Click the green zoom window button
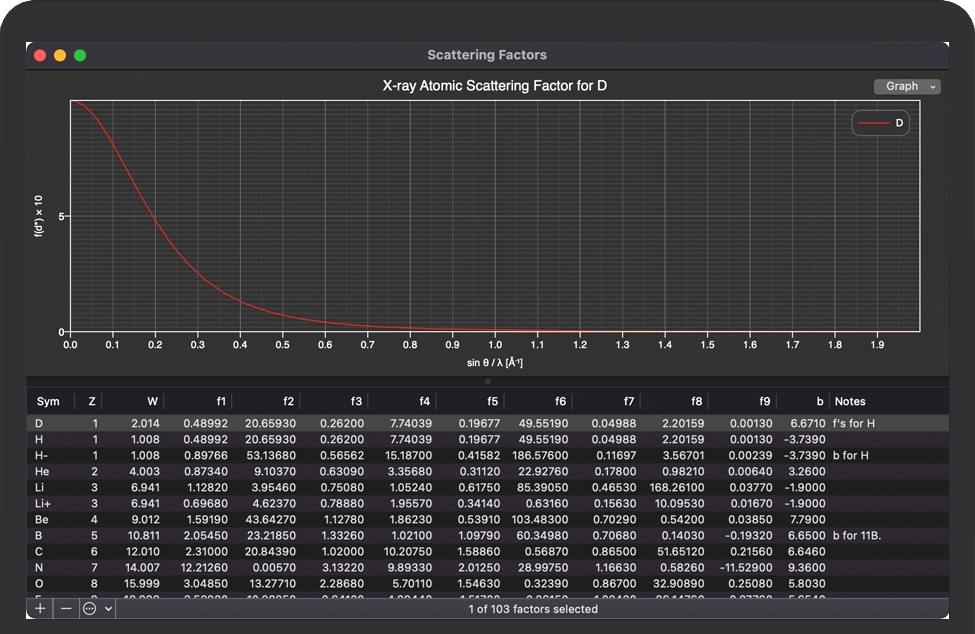 coord(80,55)
